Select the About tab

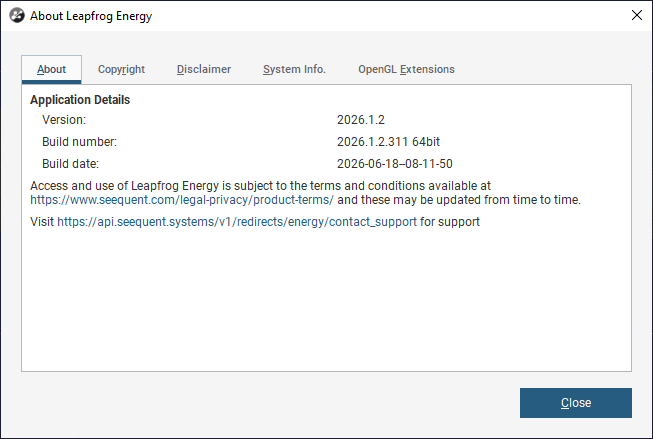point(51,69)
